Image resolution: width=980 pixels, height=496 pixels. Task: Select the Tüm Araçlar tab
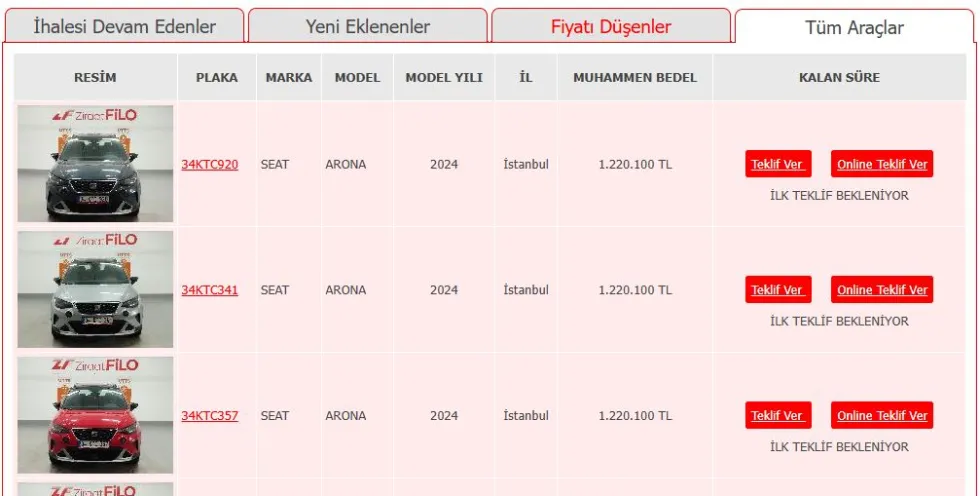(854, 28)
